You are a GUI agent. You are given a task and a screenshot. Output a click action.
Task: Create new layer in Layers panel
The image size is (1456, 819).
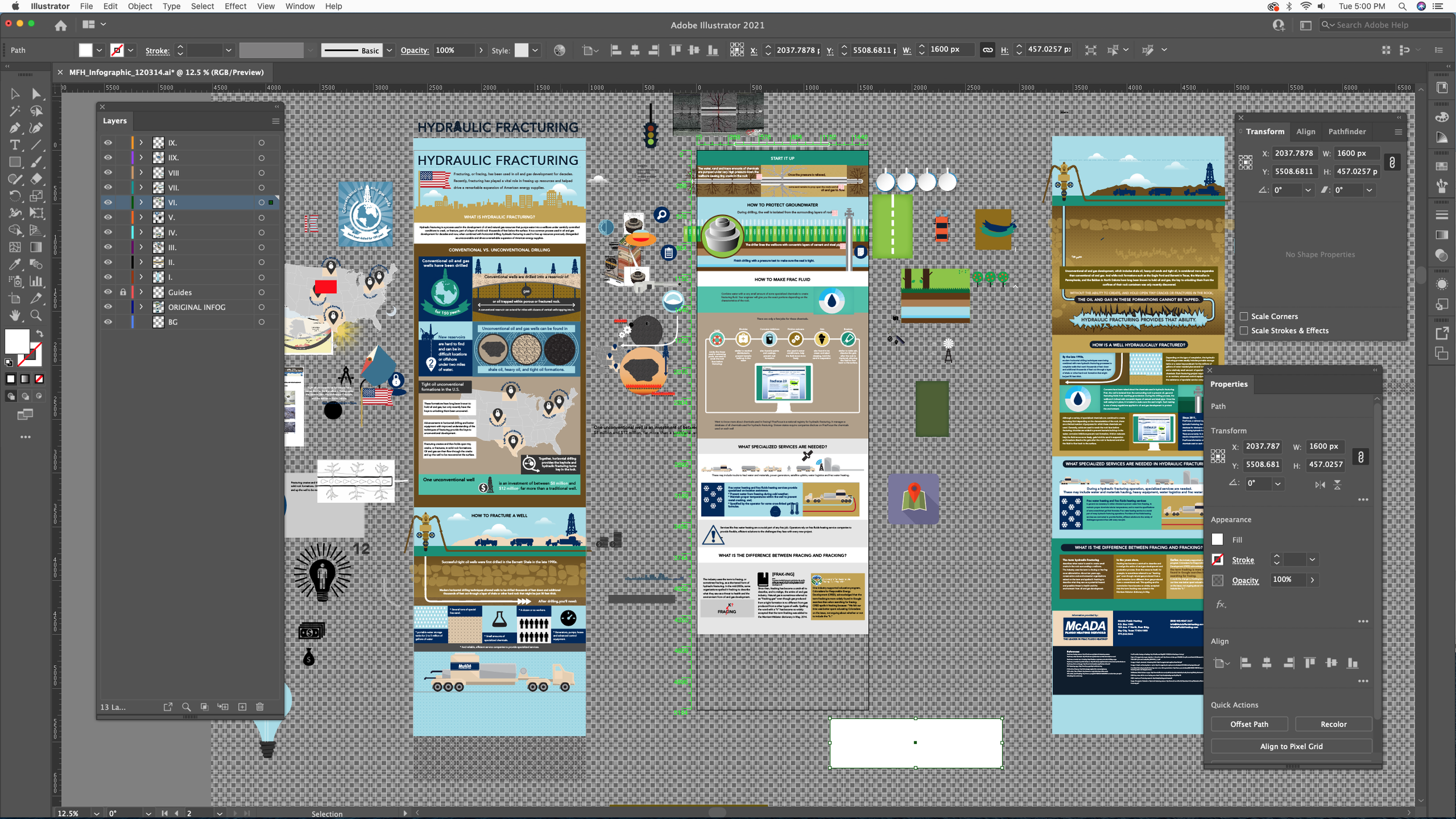click(x=242, y=707)
